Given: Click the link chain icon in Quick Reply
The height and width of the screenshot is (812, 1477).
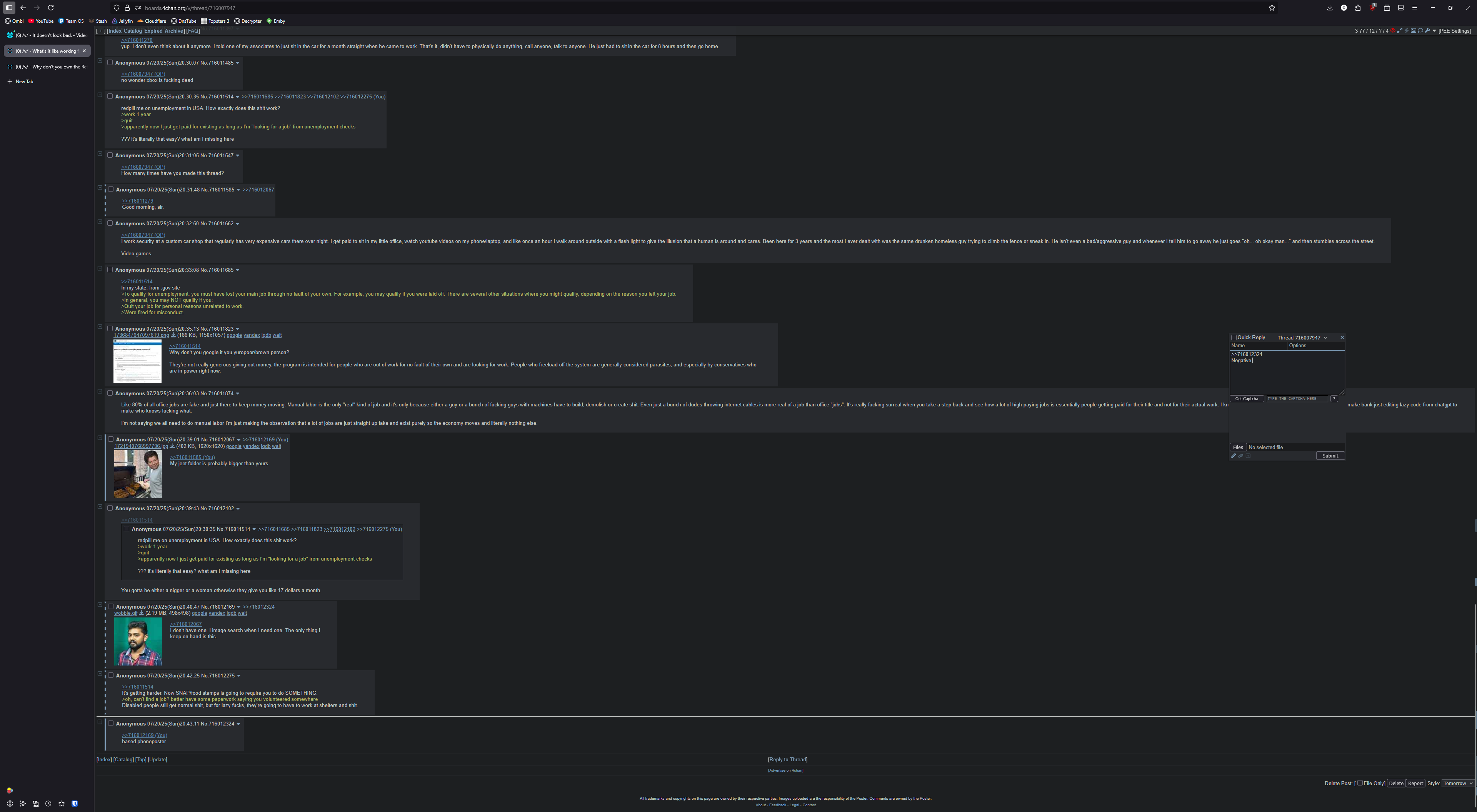Looking at the screenshot, I should tap(1241, 456).
